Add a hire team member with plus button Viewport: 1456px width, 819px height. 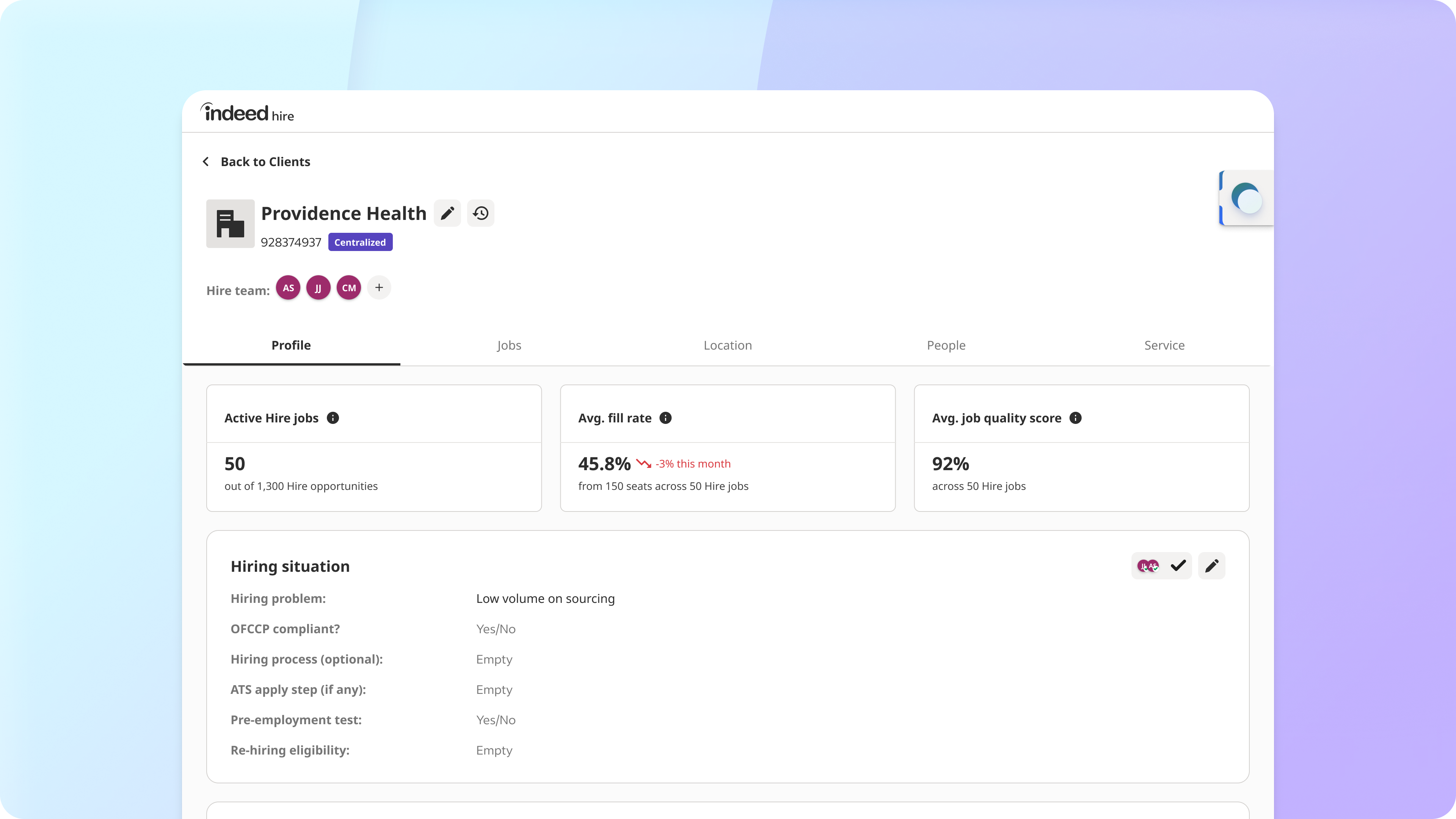(379, 288)
